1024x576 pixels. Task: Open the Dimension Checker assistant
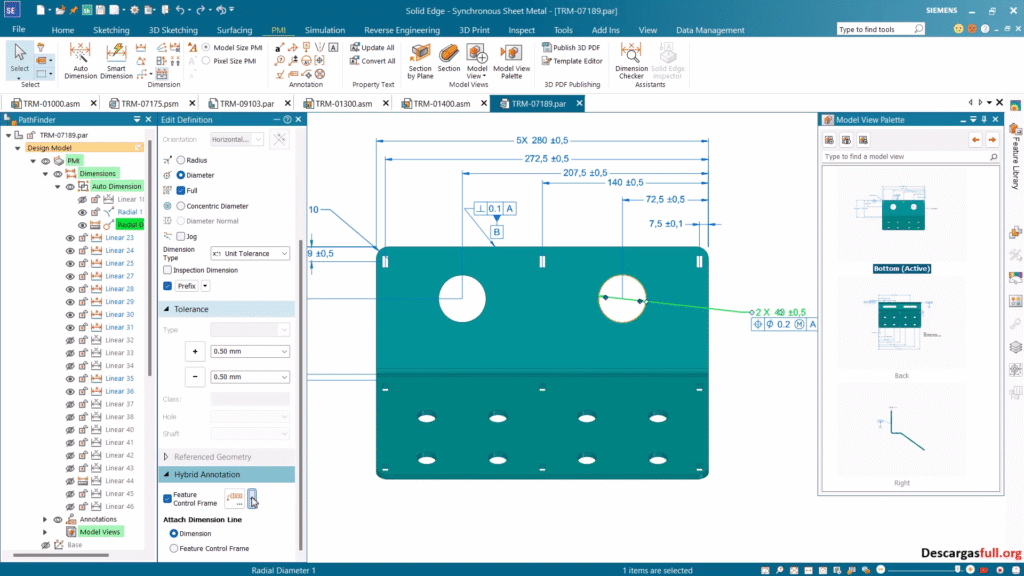[x=632, y=60]
